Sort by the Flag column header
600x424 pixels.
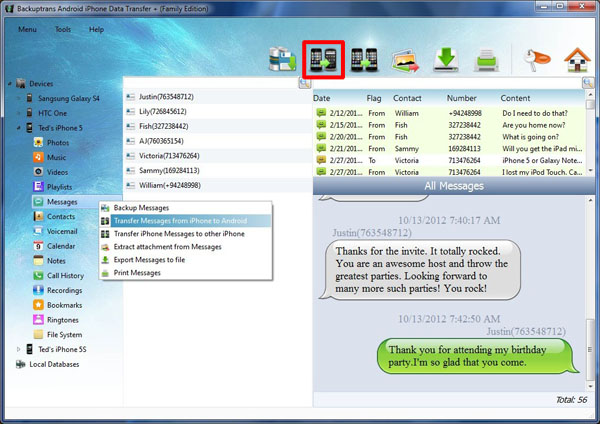point(373,98)
